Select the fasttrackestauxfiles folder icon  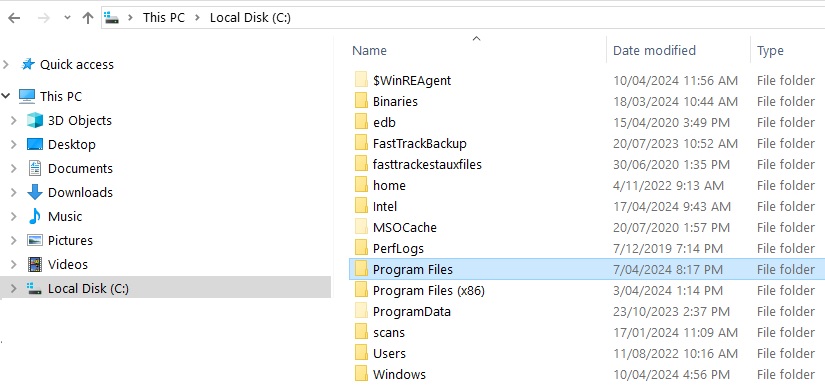pyautogui.click(x=361, y=164)
